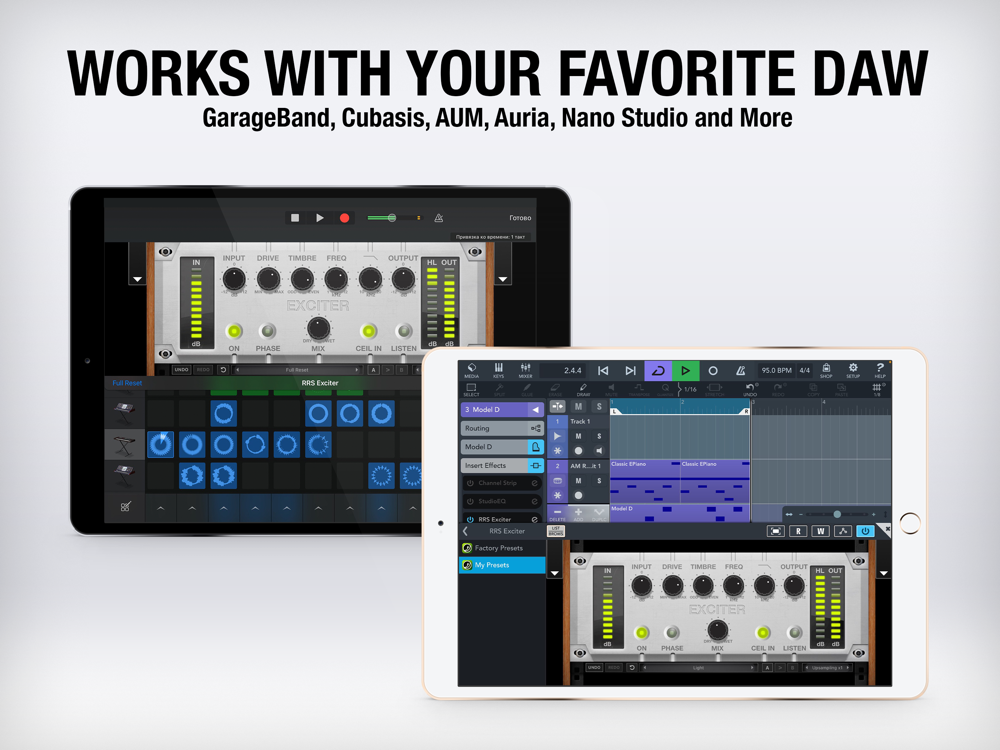Jump to start in Cubasis transport
This screenshot has height=750, width=1000.
[x=603, y=371]
